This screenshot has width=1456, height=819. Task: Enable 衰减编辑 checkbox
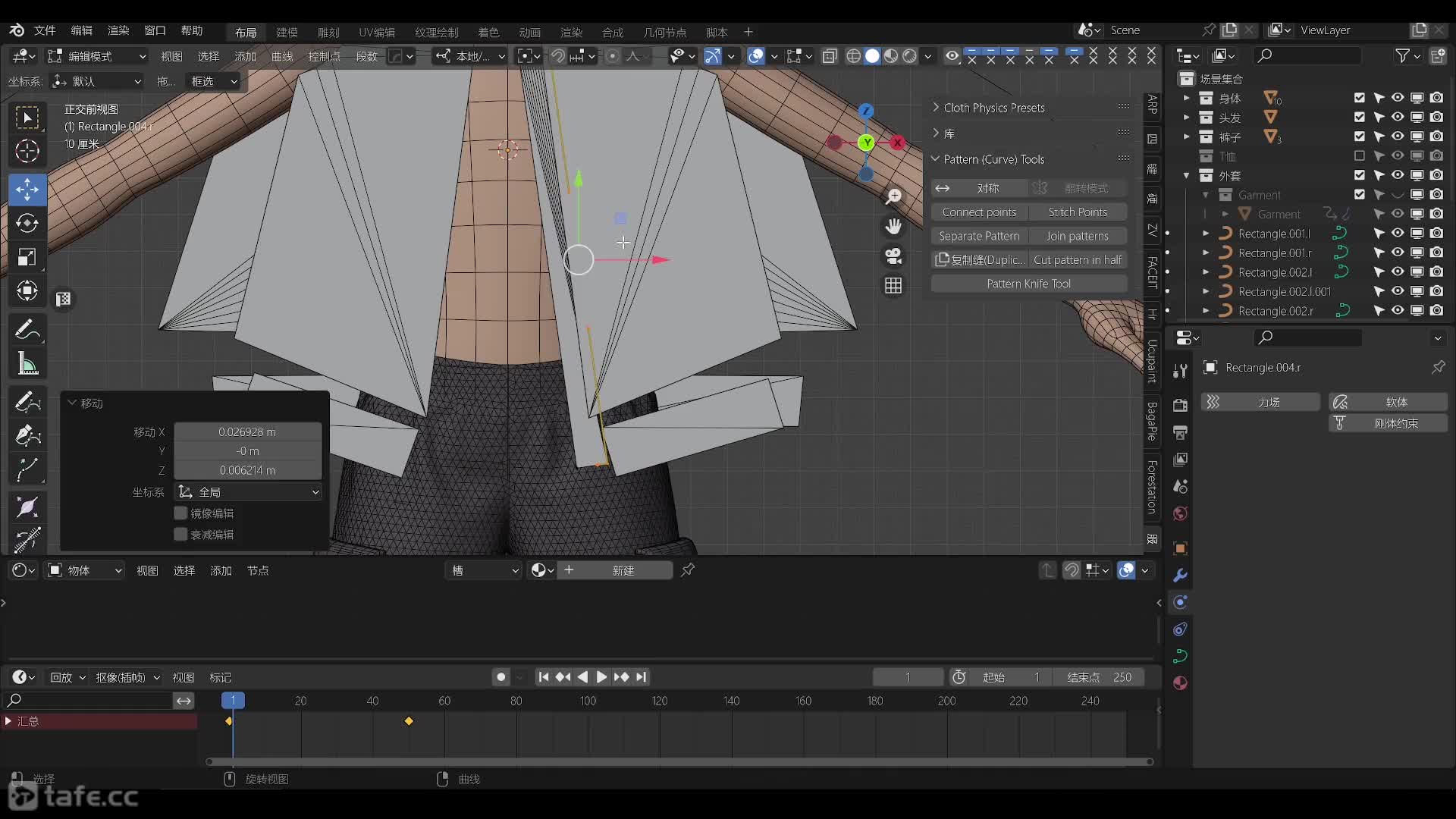tap(180, 535)
